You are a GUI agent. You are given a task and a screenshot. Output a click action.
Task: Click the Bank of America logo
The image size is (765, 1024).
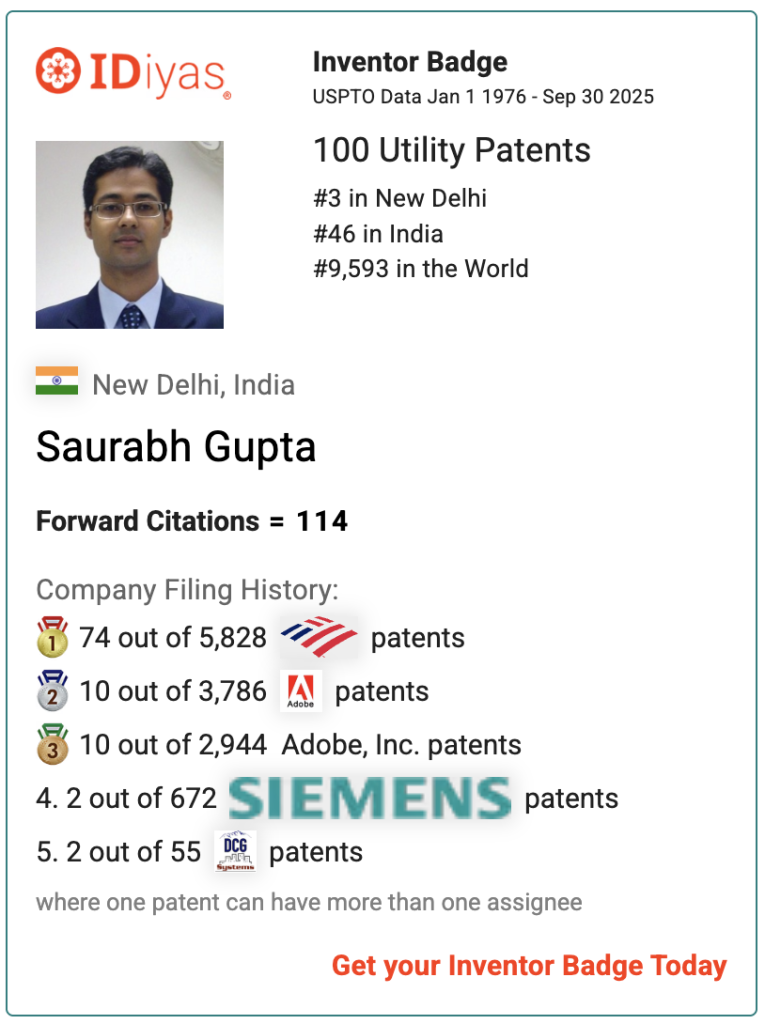pyautogui.click(x=318, y=637)
